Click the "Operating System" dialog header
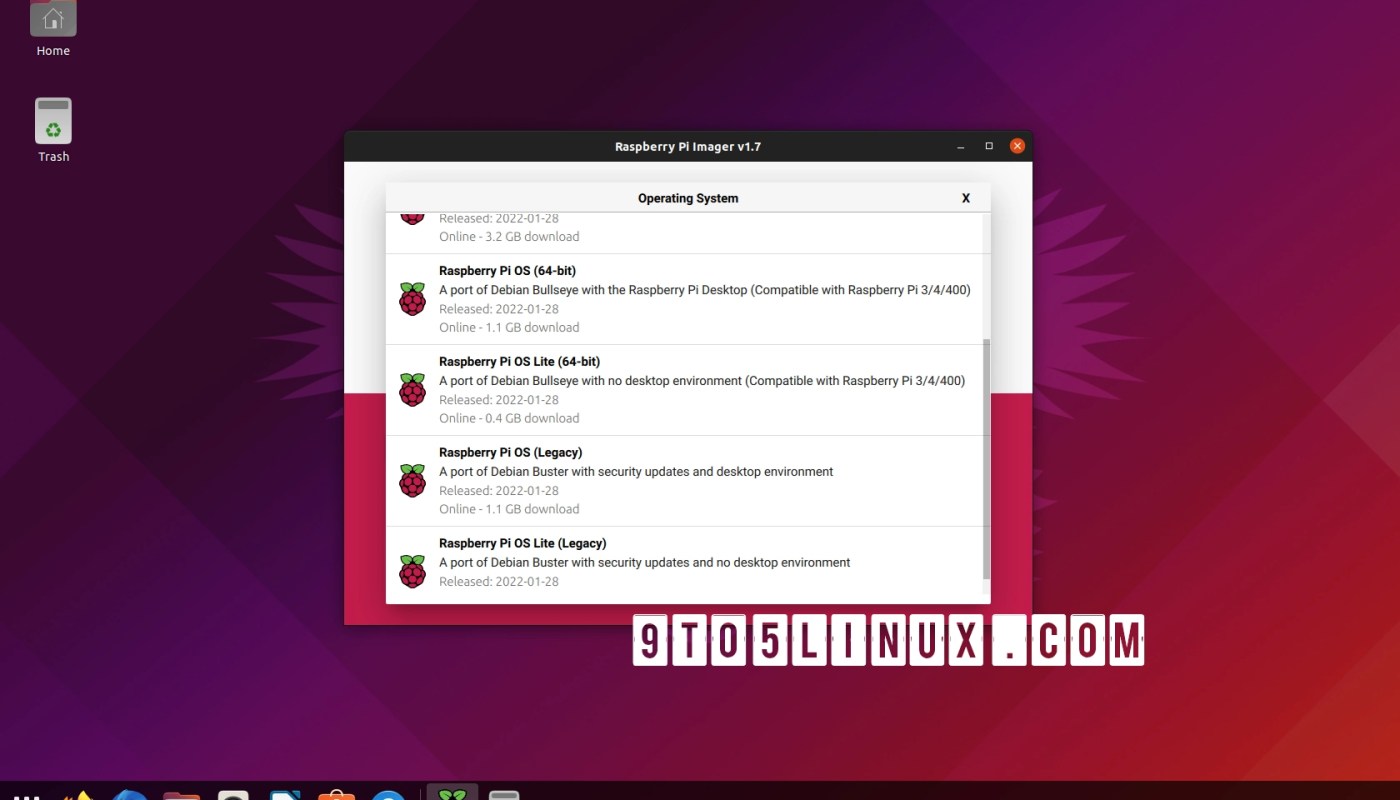The width and height of the screenshot is (1400, 800). click(688, 198)
